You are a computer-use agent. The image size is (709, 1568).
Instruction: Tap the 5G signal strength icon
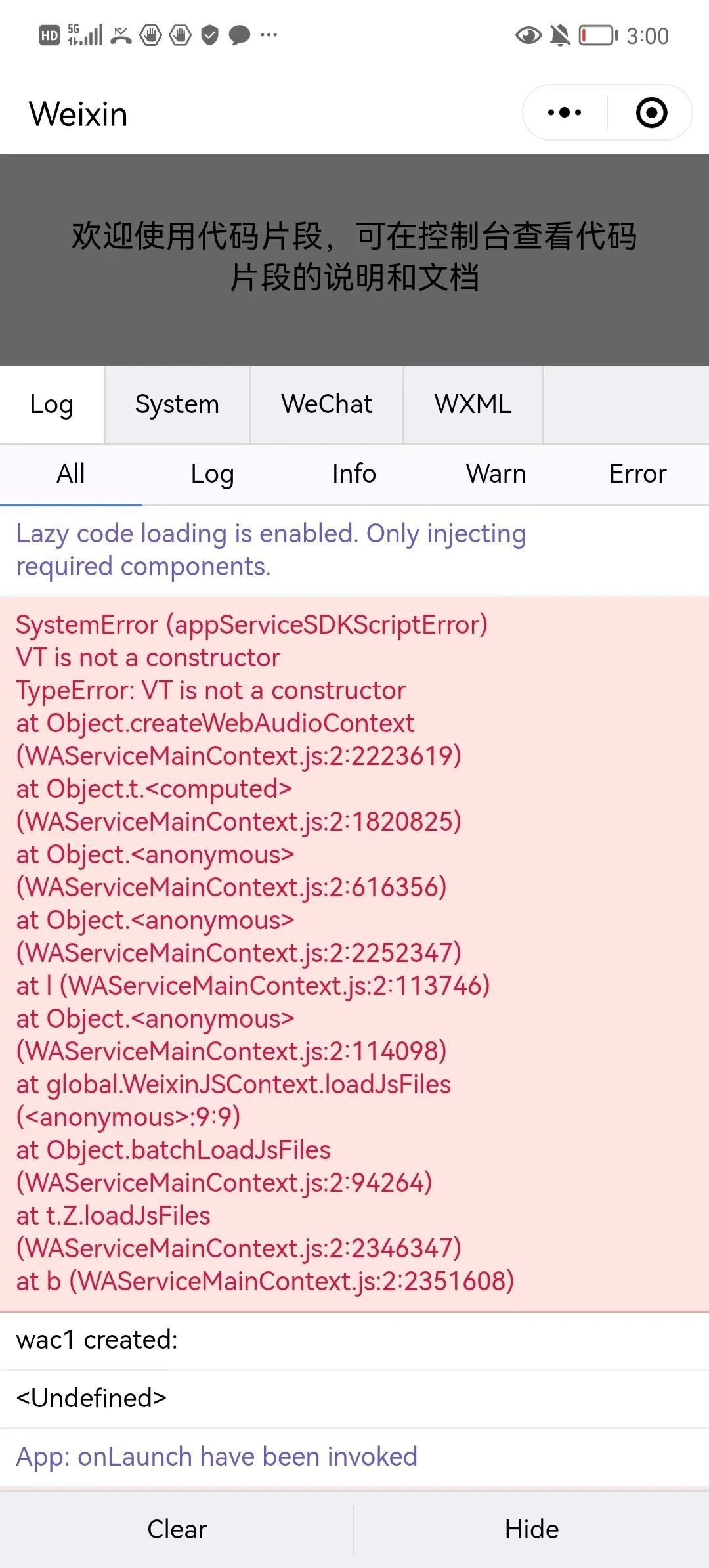[x=85, y=35]
